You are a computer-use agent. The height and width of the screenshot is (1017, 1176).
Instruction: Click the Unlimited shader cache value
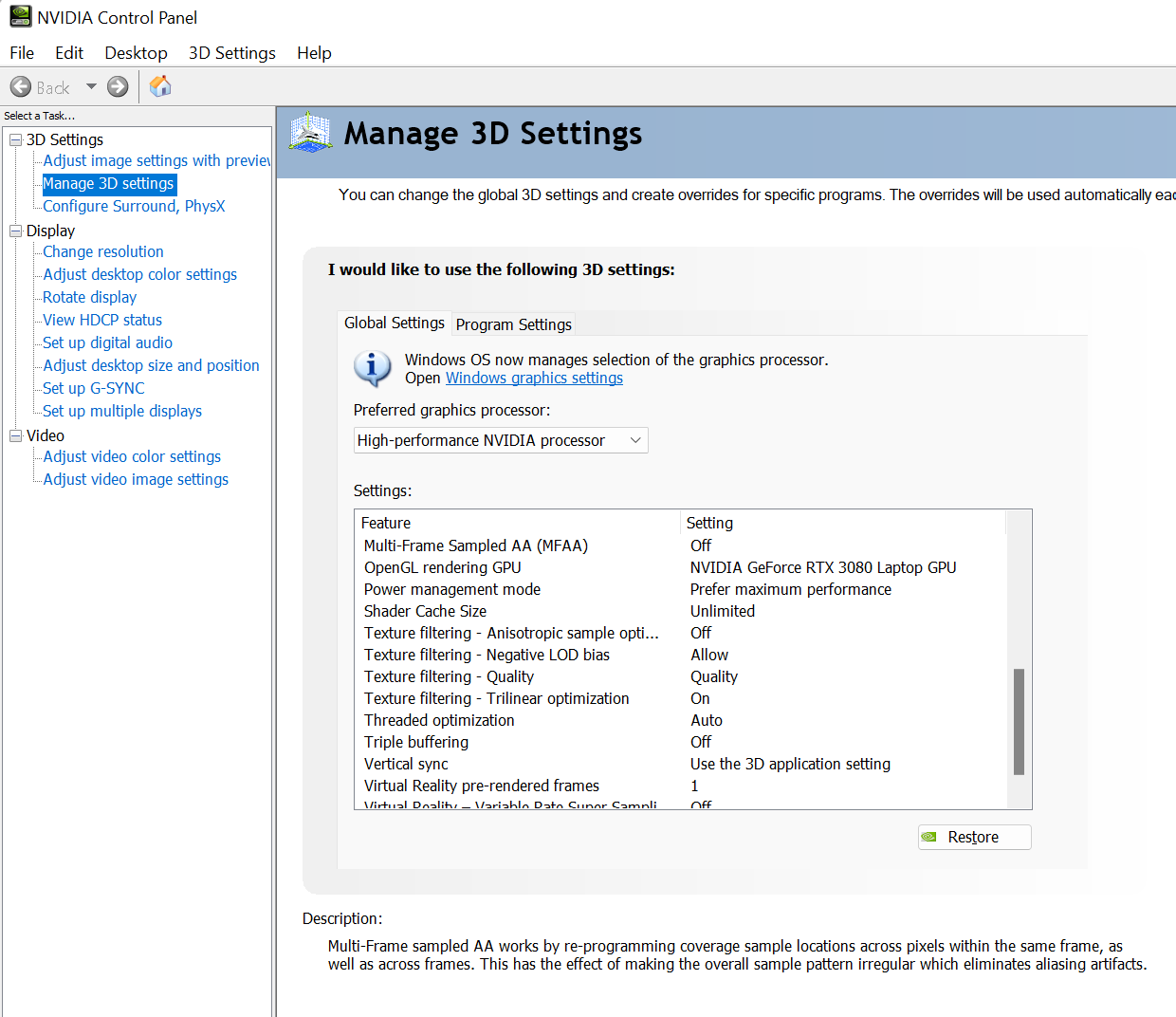tap(723, 611)
